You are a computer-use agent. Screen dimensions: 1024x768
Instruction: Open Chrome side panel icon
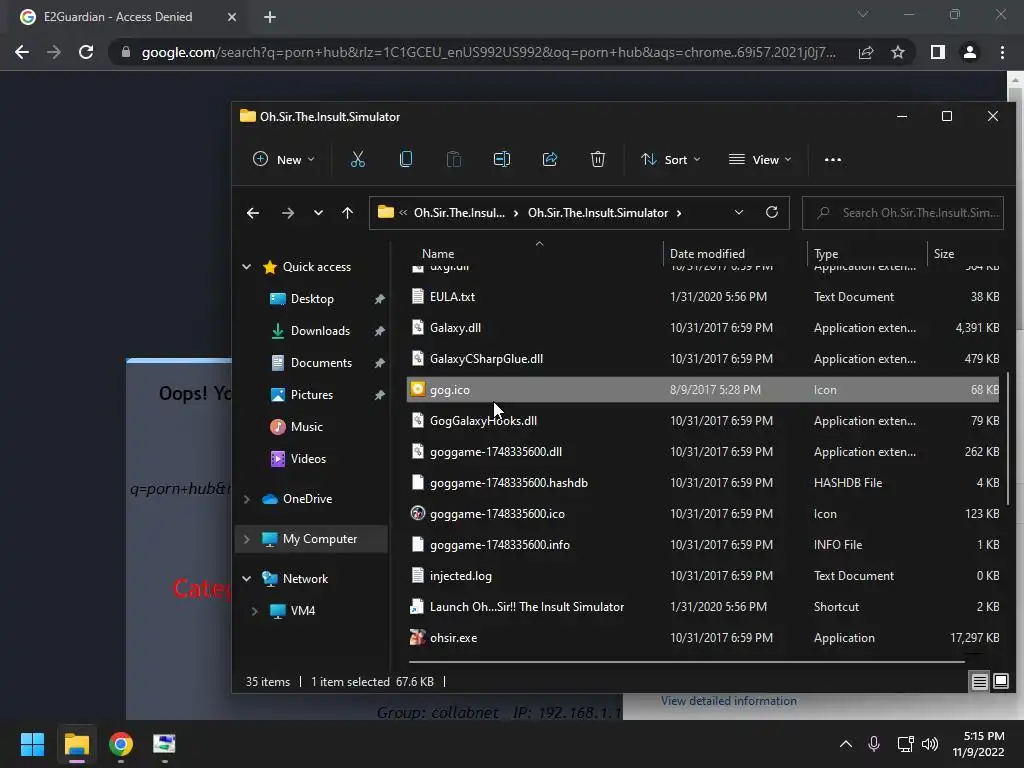click(938, 52)
